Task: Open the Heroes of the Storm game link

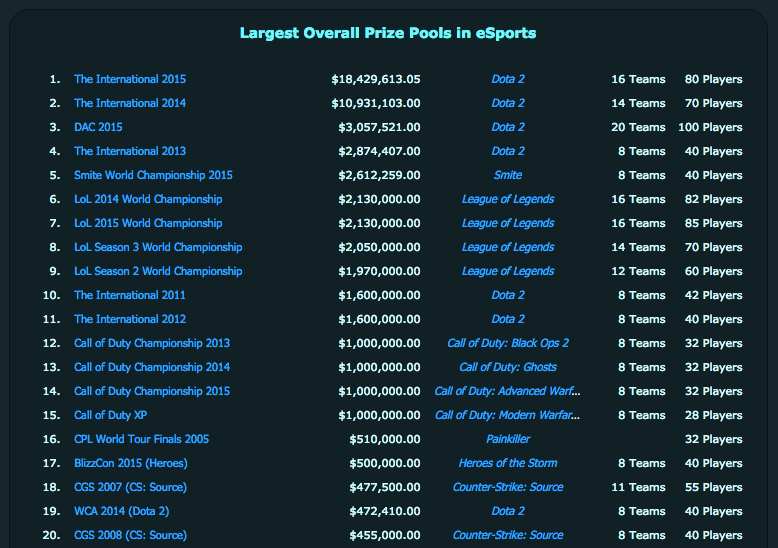Action: pyautogui.click(x=508, y=463)
